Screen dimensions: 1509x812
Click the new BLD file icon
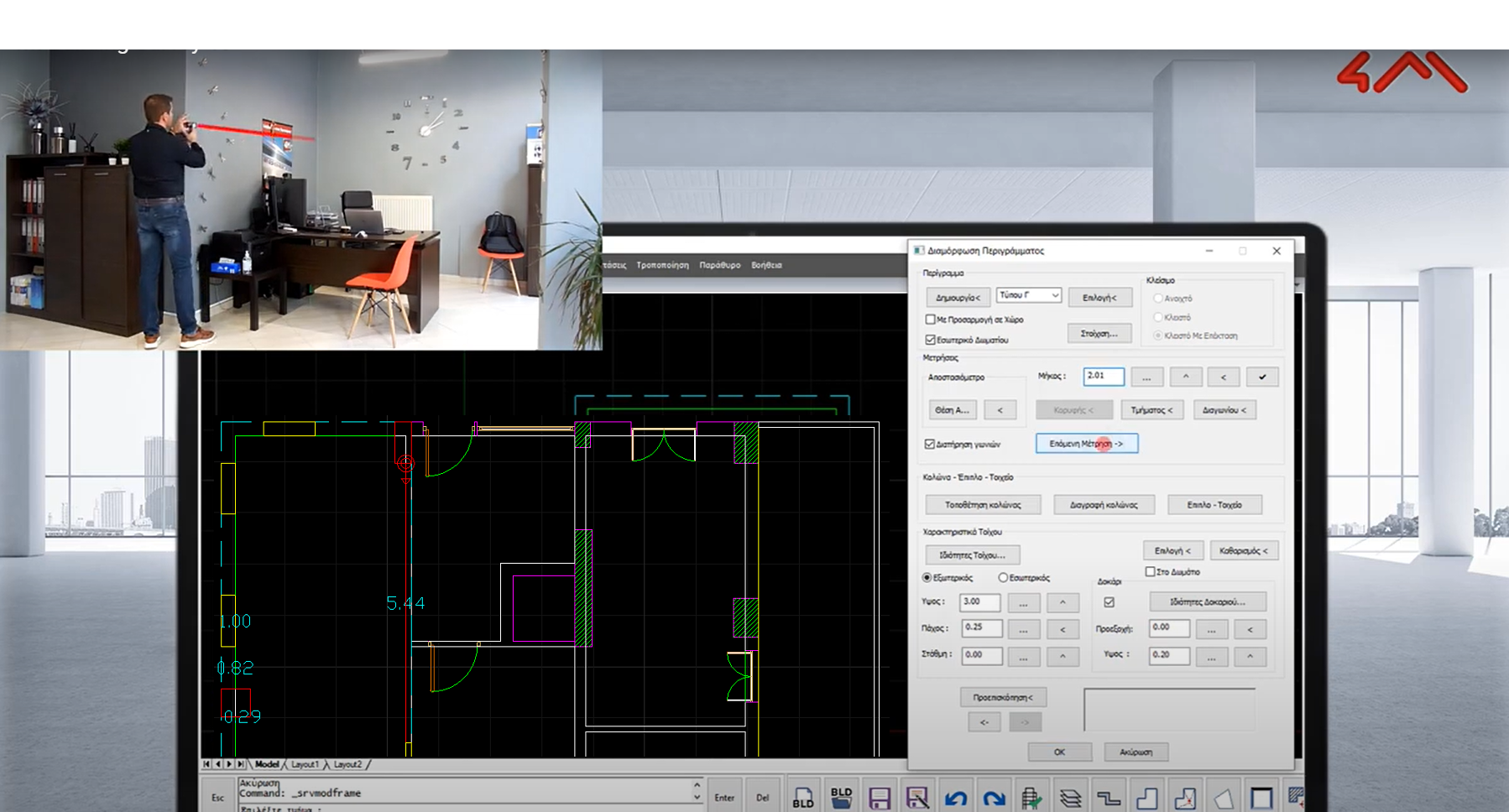pos(802,797)
